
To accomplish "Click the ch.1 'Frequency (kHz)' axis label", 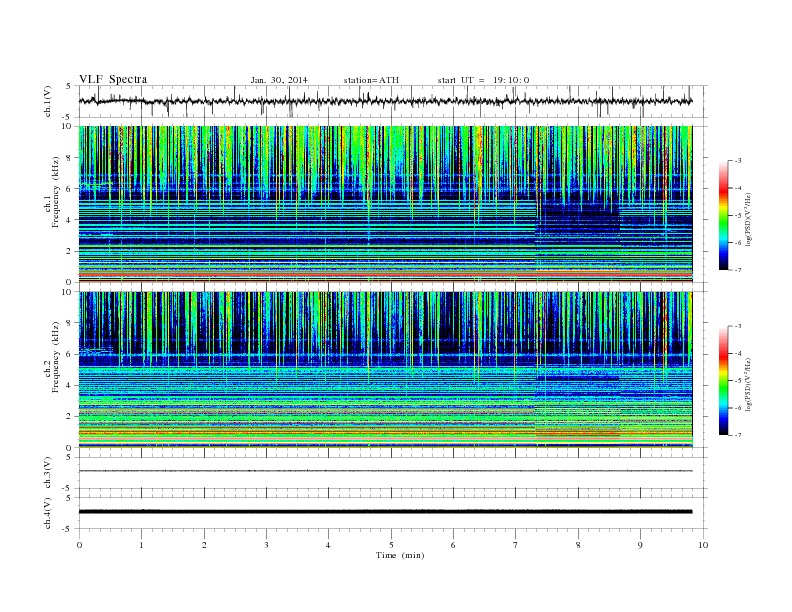I will [x=56, y=192].
